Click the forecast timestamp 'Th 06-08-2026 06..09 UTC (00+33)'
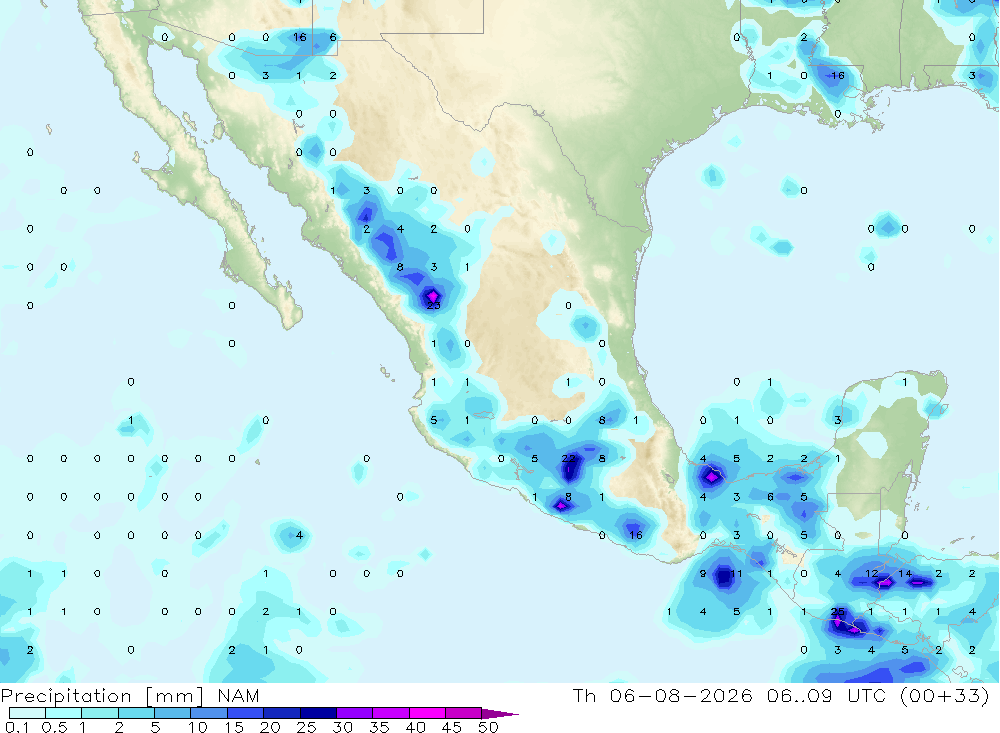Image resolution: width=1000 pixels, height=733 pixels. [781, 695]
